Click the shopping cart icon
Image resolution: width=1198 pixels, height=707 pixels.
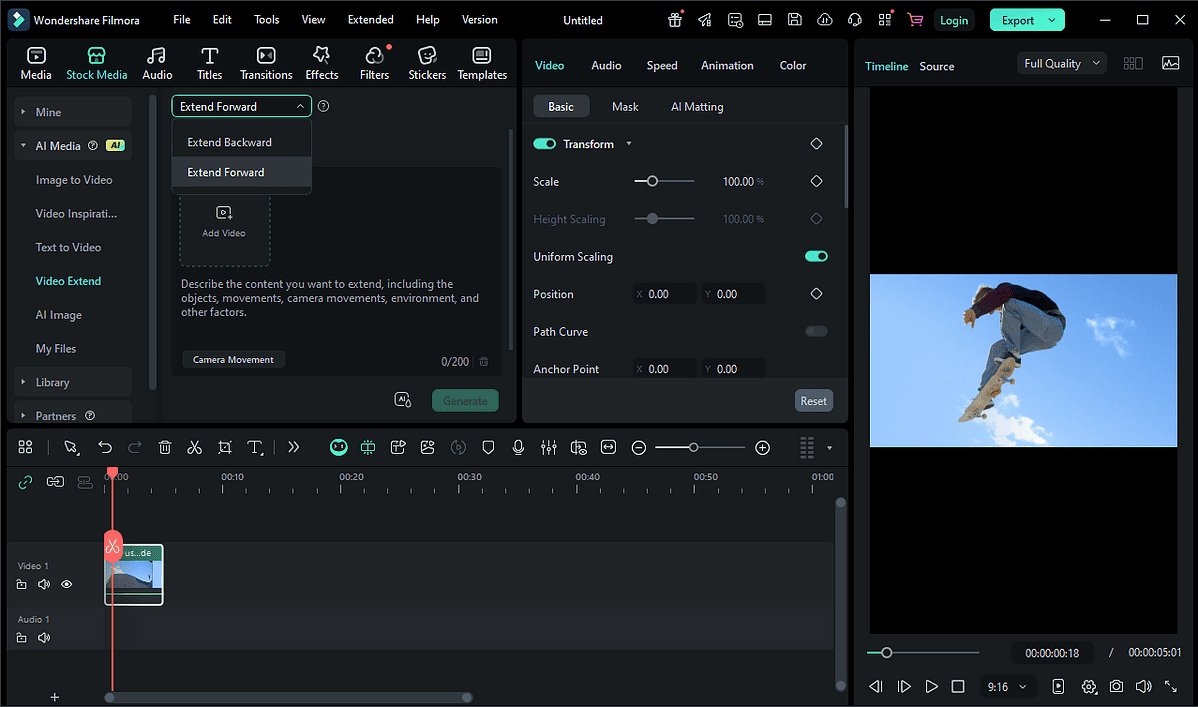coord(915,20)
